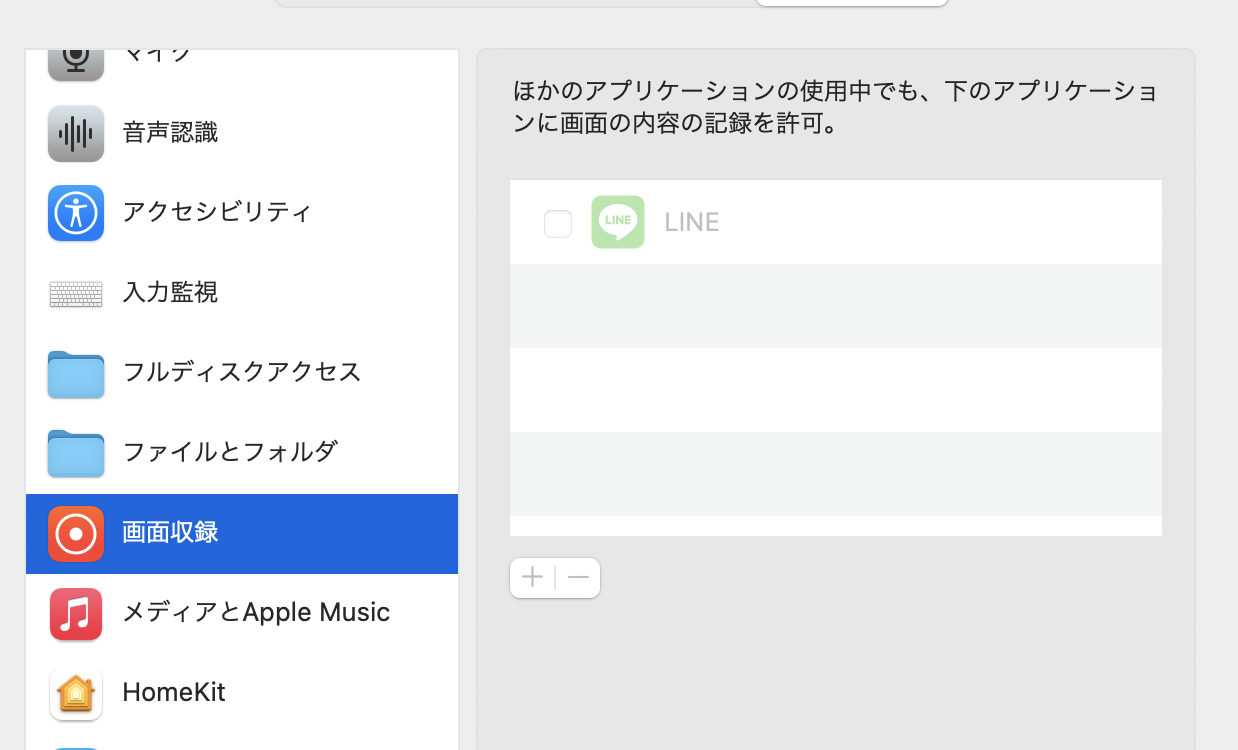Click the Apple Music note icon
1238x750 pixels.
[x=76, y=613]
